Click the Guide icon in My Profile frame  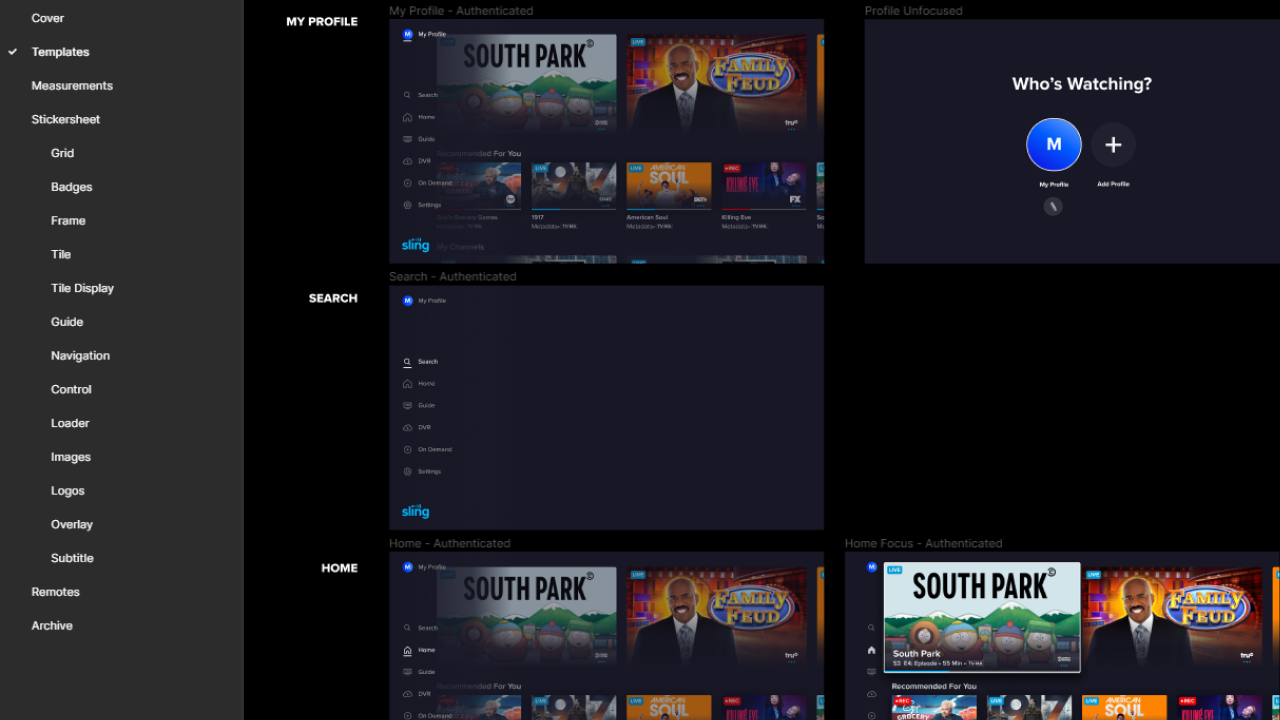407,139
